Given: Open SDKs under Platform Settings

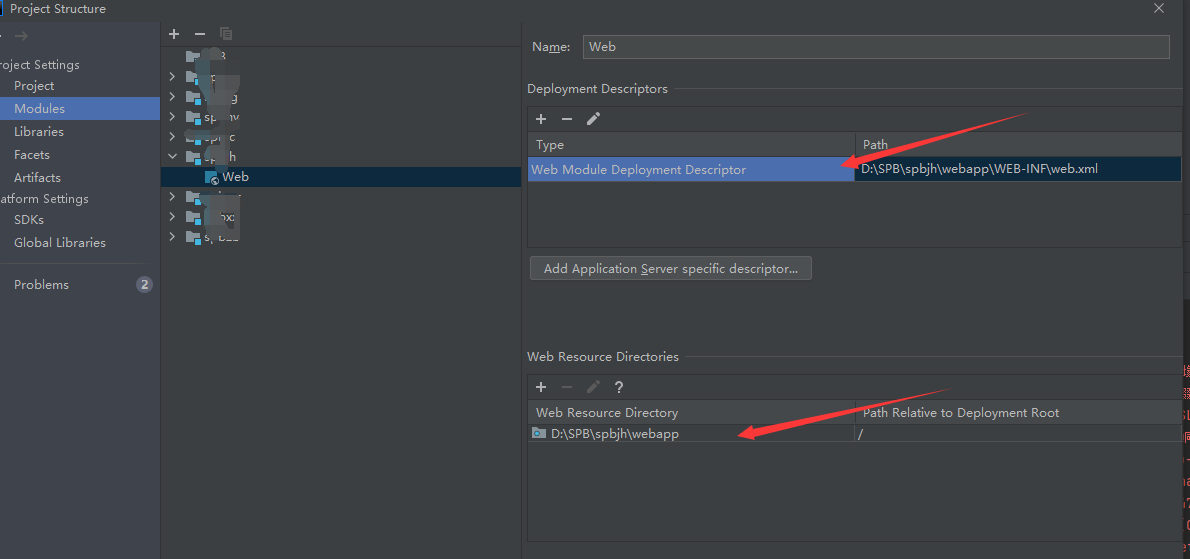Looking at the screenshot, I should click(x=29, y=219).
